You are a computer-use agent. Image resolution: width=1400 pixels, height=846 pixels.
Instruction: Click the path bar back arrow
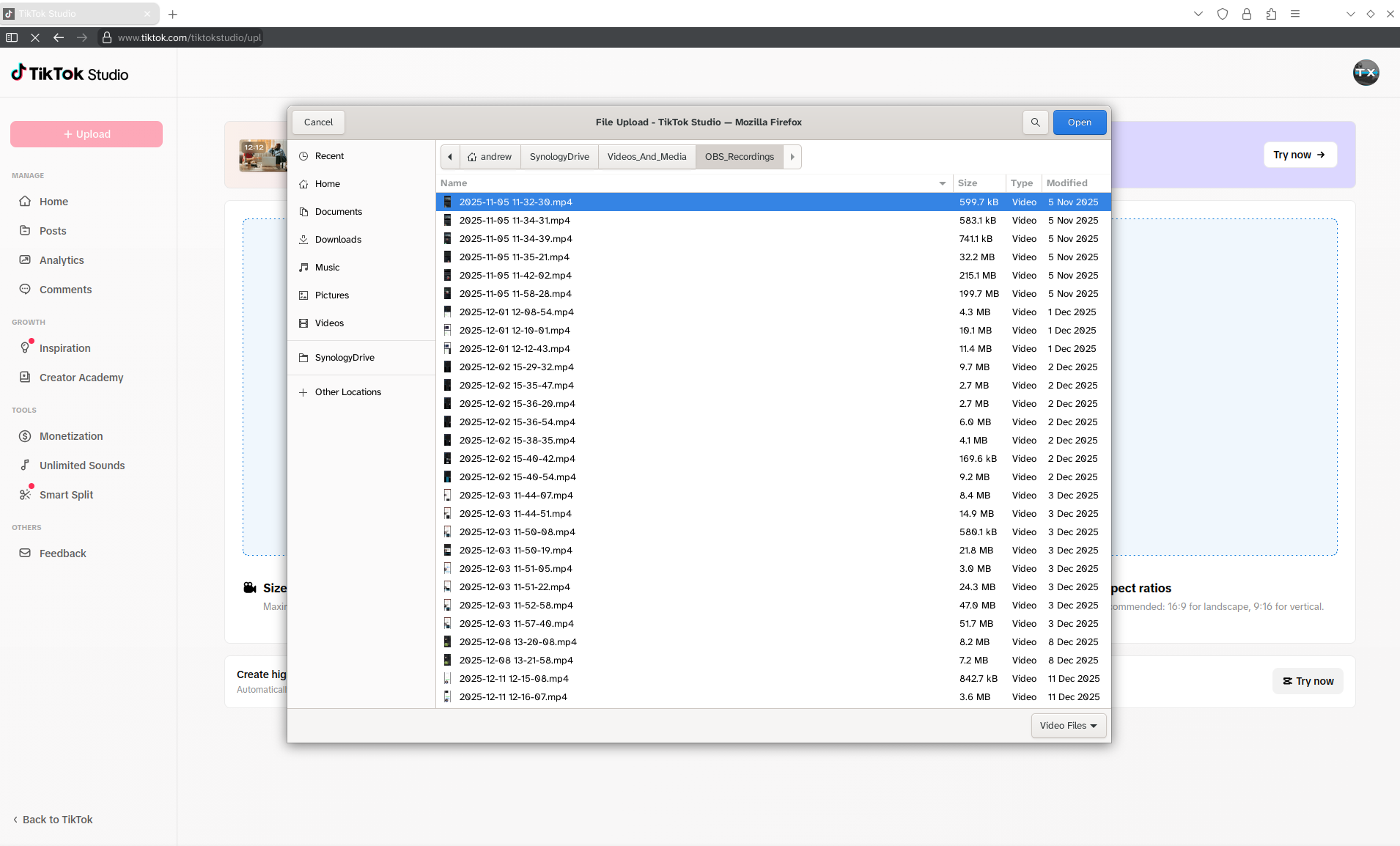click(x=450, y=157)
